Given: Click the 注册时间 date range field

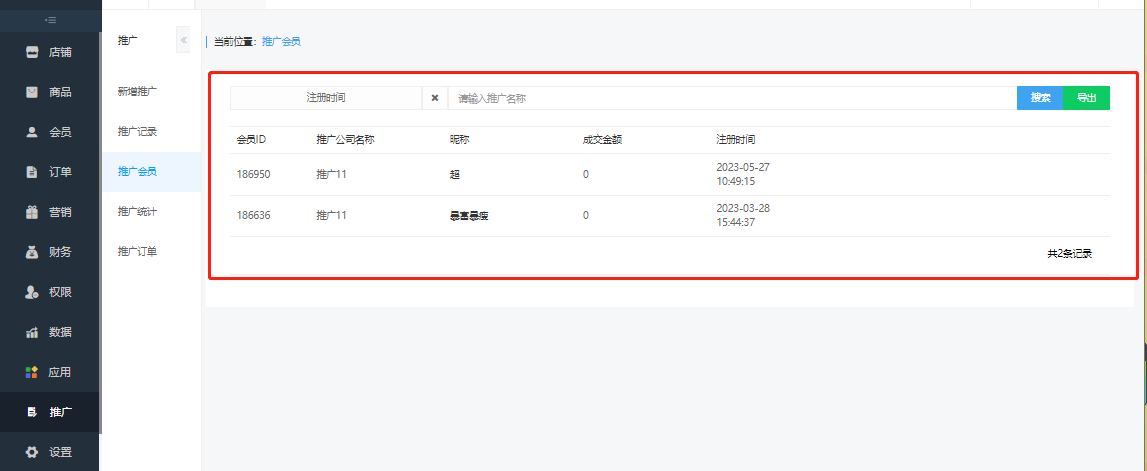Looking at the screenshot, I should click(326, 98).
